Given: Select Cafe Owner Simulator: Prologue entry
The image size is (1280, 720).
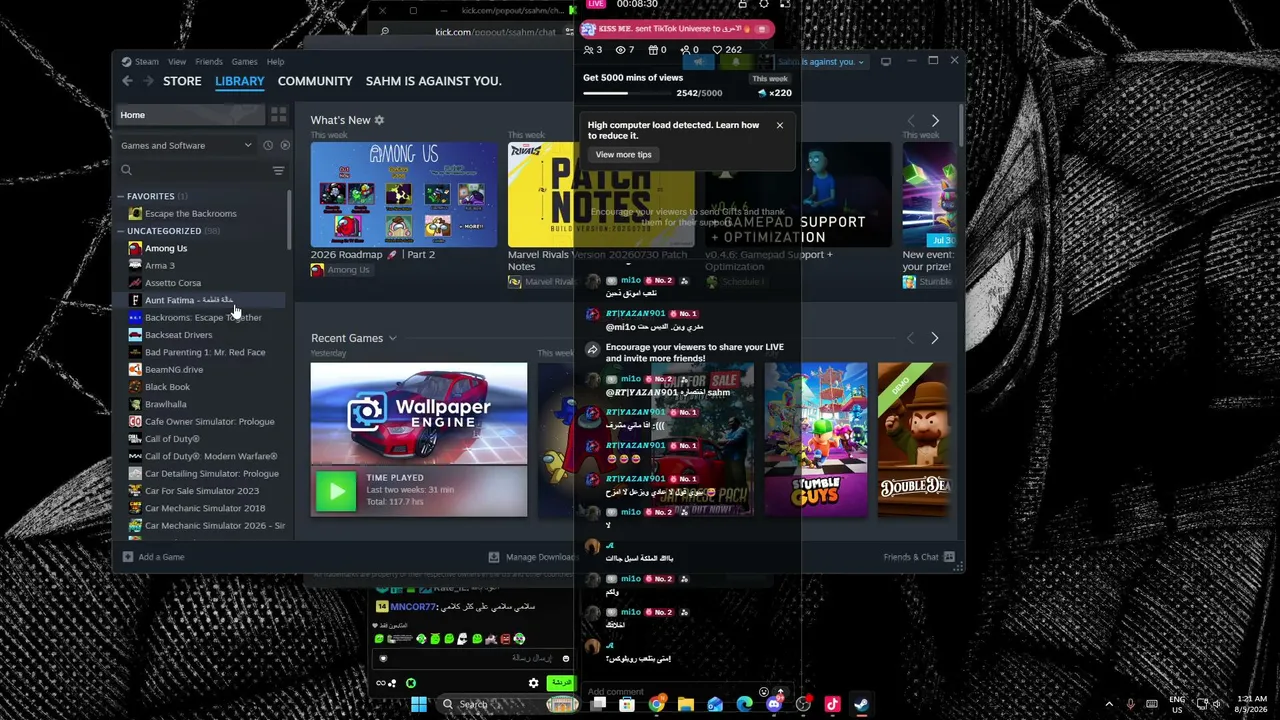Looking at the screenshot, I should click(x=209, y=422).
